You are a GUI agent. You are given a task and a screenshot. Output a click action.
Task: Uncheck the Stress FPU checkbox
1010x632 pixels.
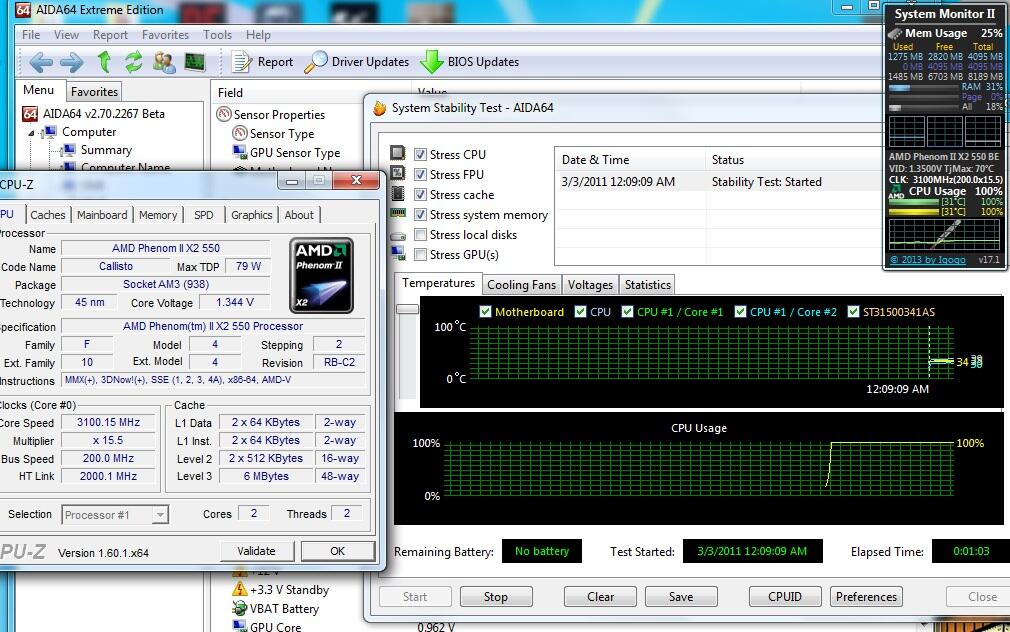[x=421, y=175]
